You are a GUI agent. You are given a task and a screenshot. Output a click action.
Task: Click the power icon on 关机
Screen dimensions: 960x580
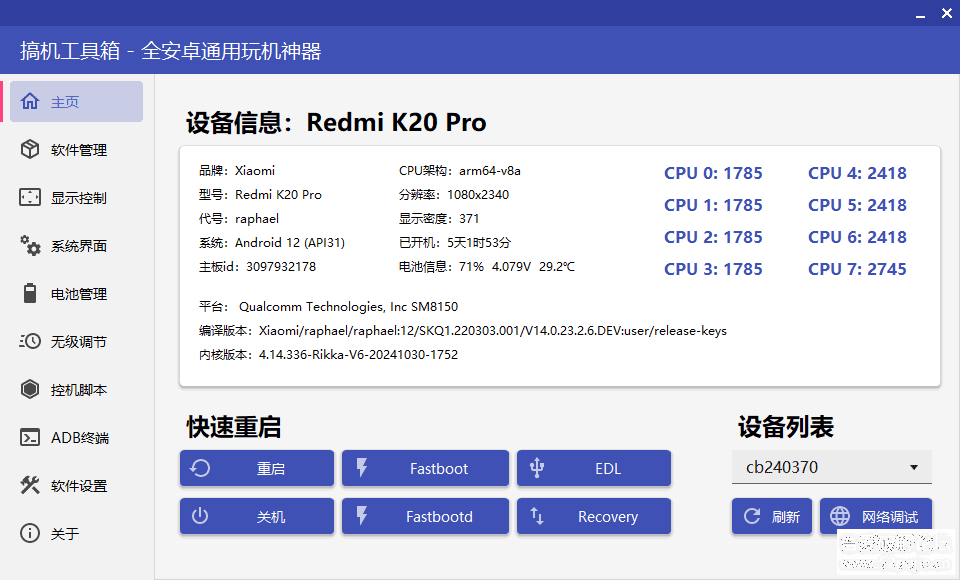(200, 516)
